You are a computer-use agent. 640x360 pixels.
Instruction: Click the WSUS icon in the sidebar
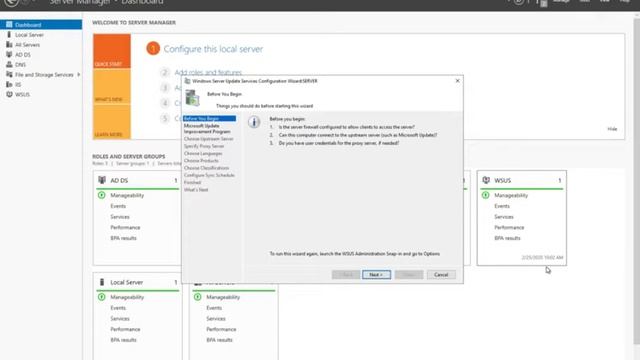pyautogui.click(x=9, y=94)
